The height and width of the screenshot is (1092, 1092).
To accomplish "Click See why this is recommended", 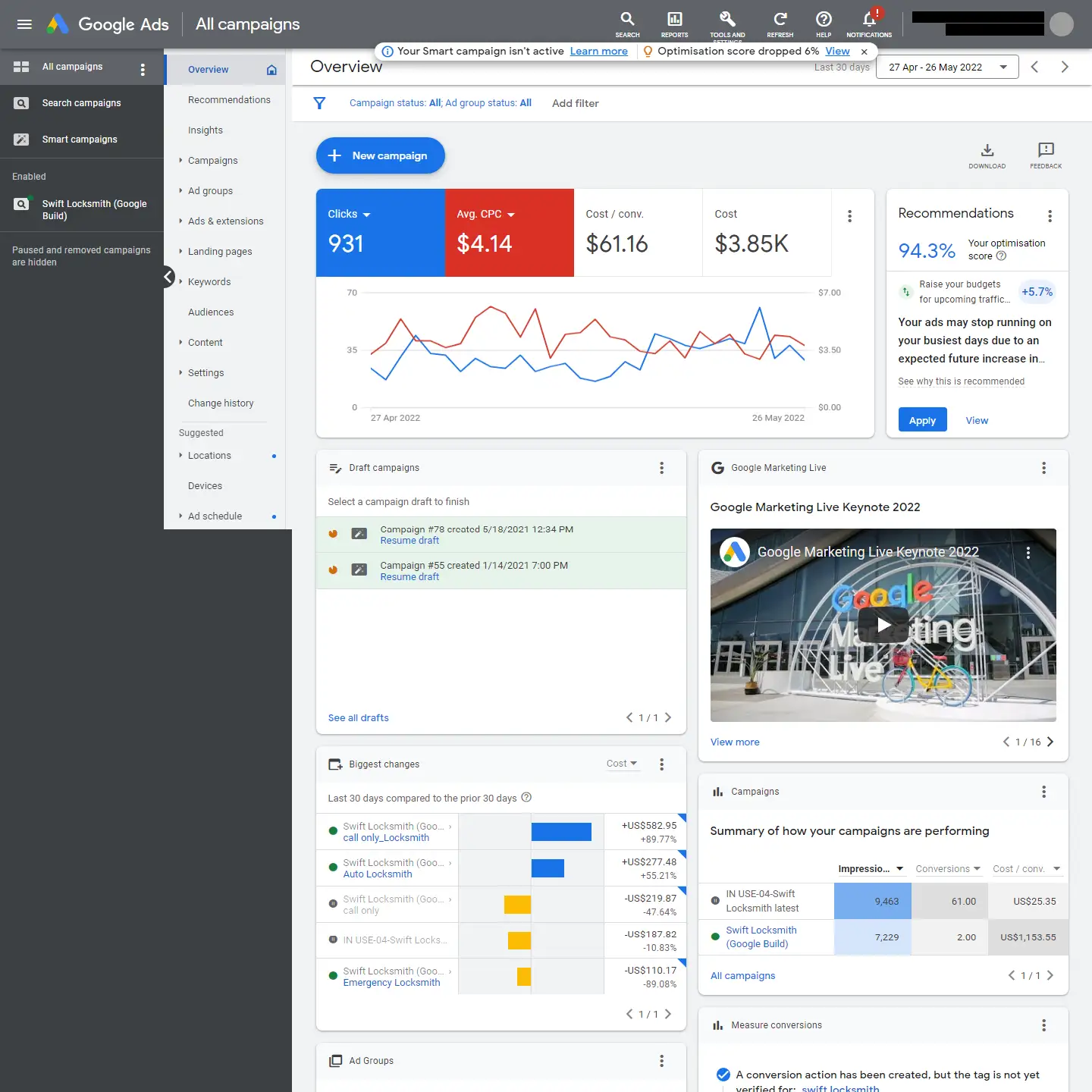I will tap(961, 381).
